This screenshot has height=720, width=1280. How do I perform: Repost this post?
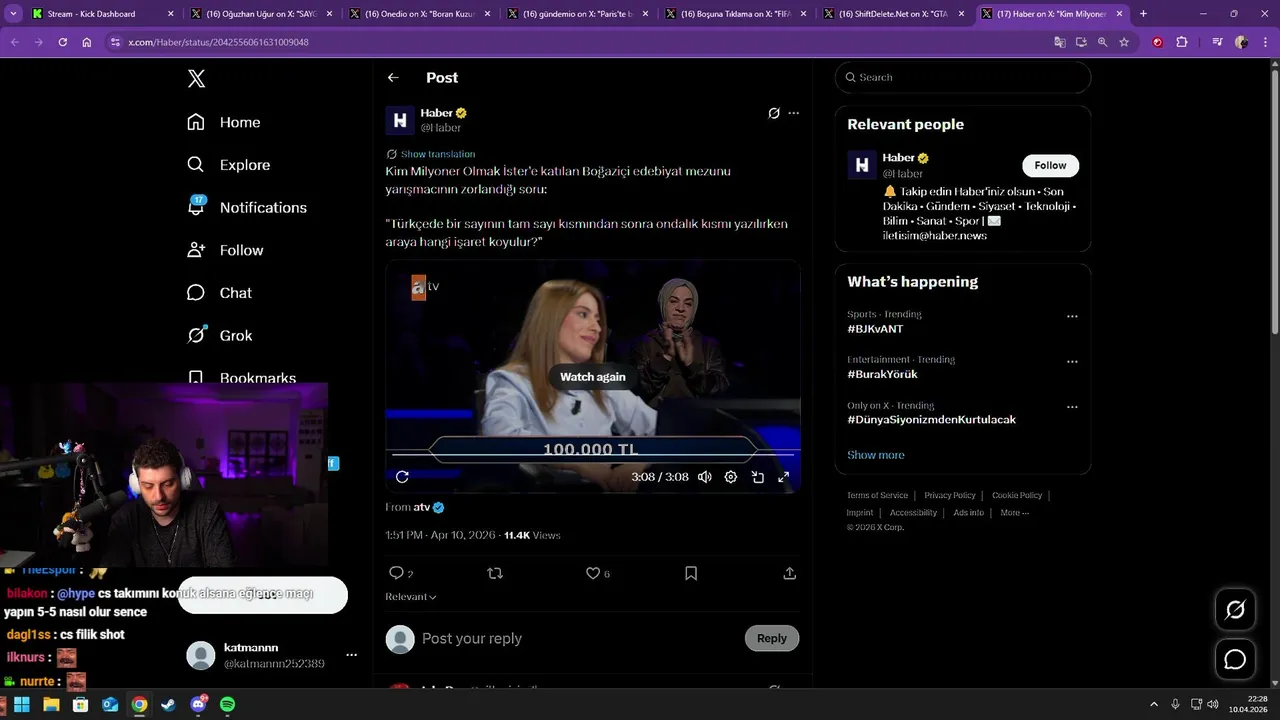click(x=495, y=573)
